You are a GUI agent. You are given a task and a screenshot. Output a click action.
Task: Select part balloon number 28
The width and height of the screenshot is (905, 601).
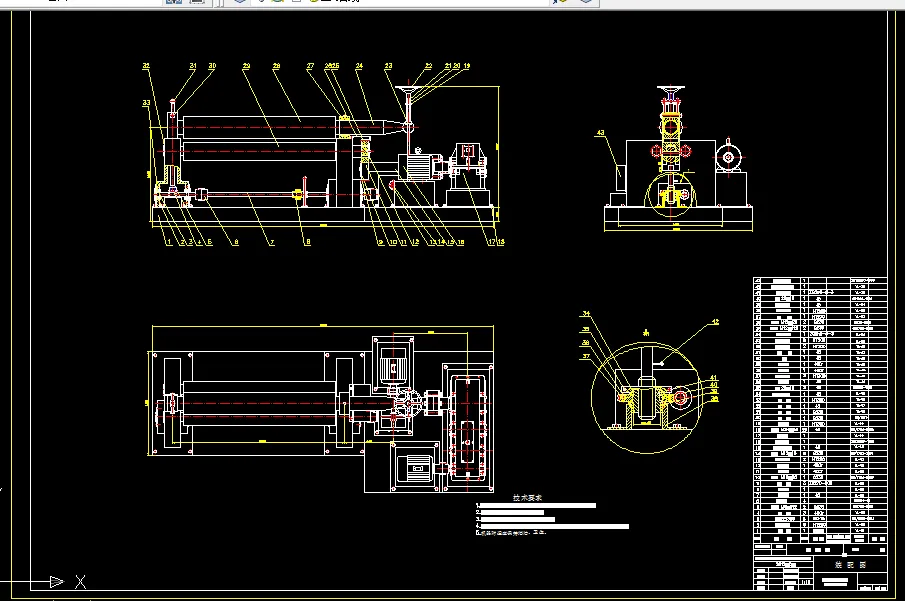tap(276, 66)
